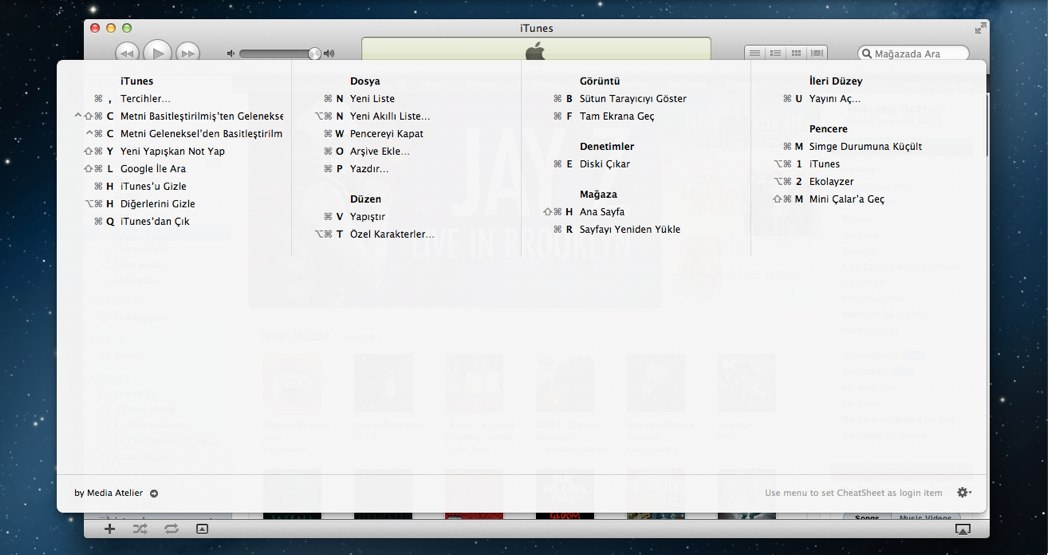Open the CheatSheet gear settings menu

(964, 493)
